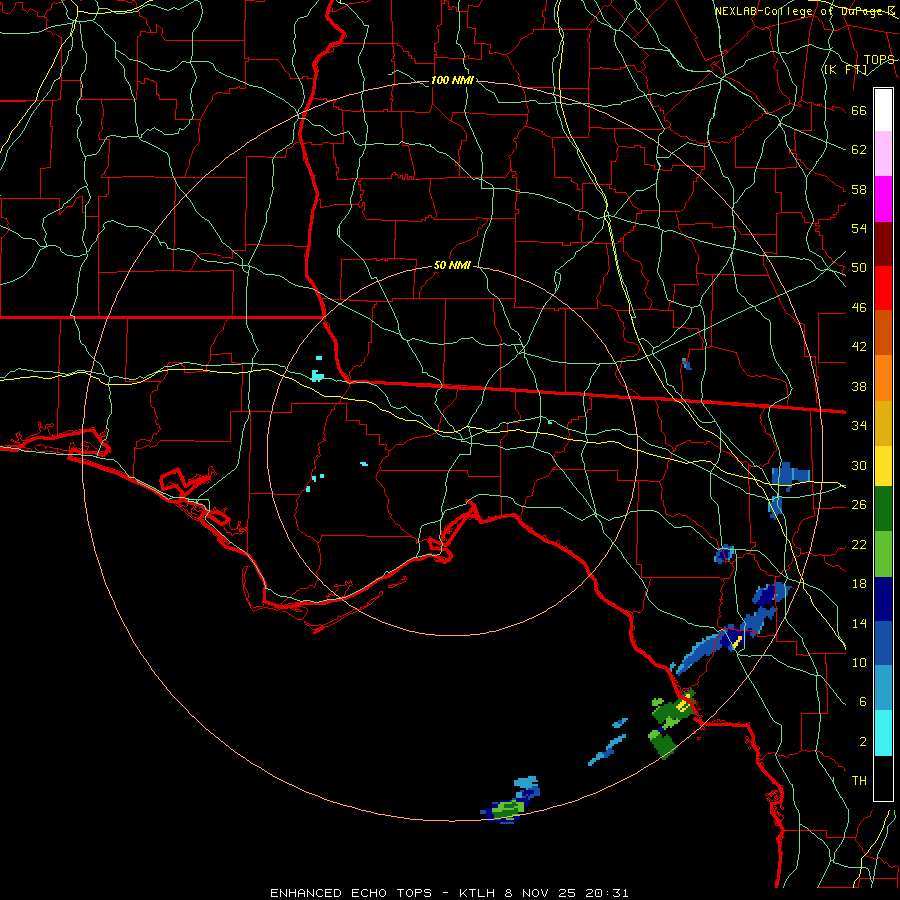Click the legend value "50"

click(859, 268)
